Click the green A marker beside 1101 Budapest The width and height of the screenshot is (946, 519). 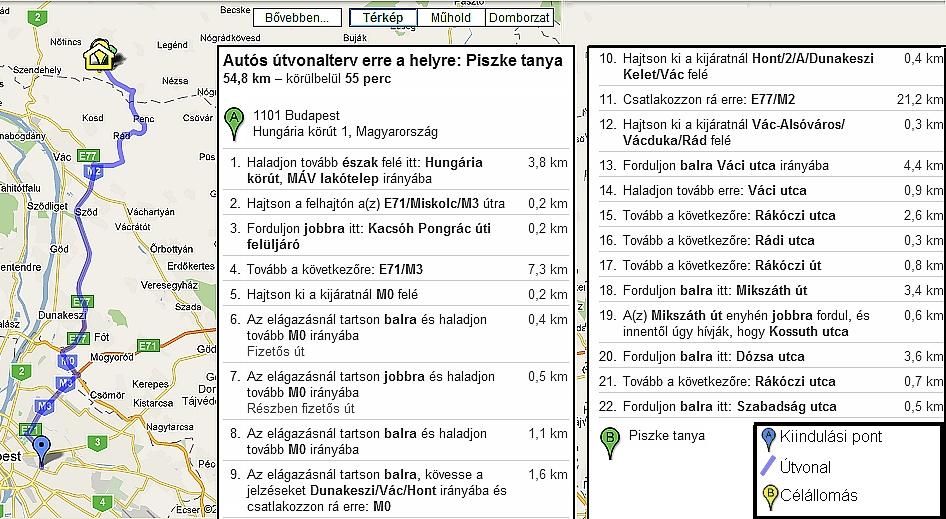click(234, 124)
